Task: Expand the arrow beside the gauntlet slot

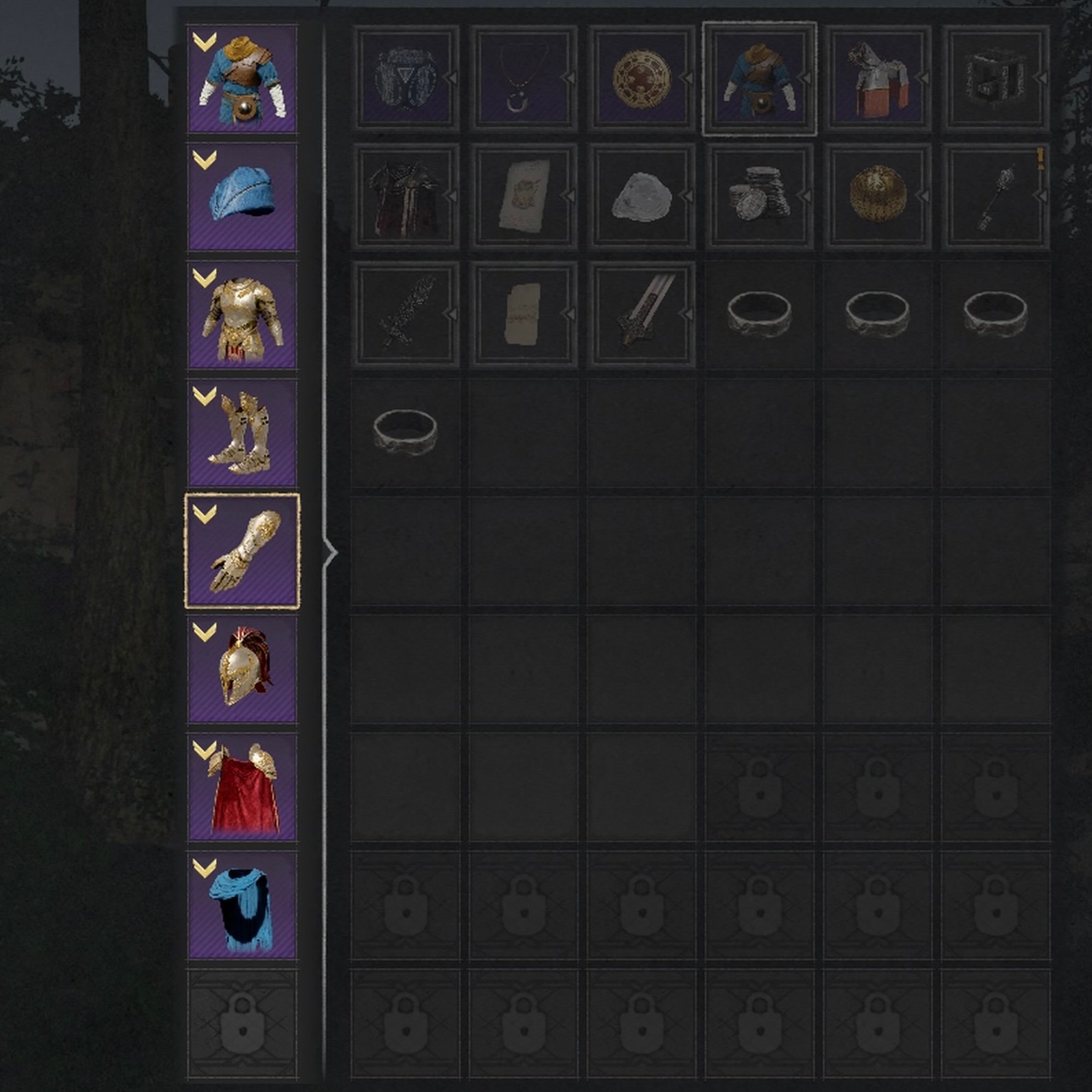Action: (331, 552)
